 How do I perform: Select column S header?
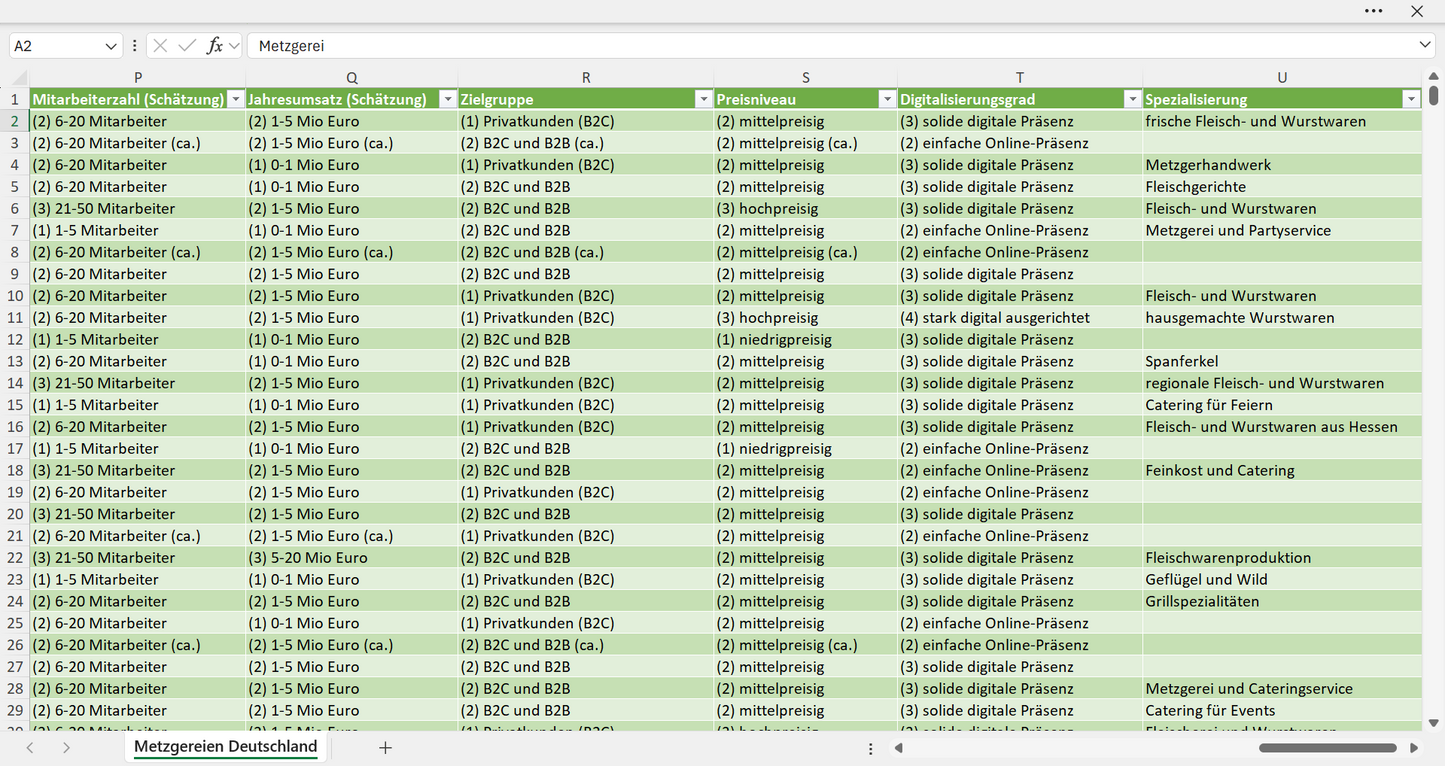click(x=806, y=78)
